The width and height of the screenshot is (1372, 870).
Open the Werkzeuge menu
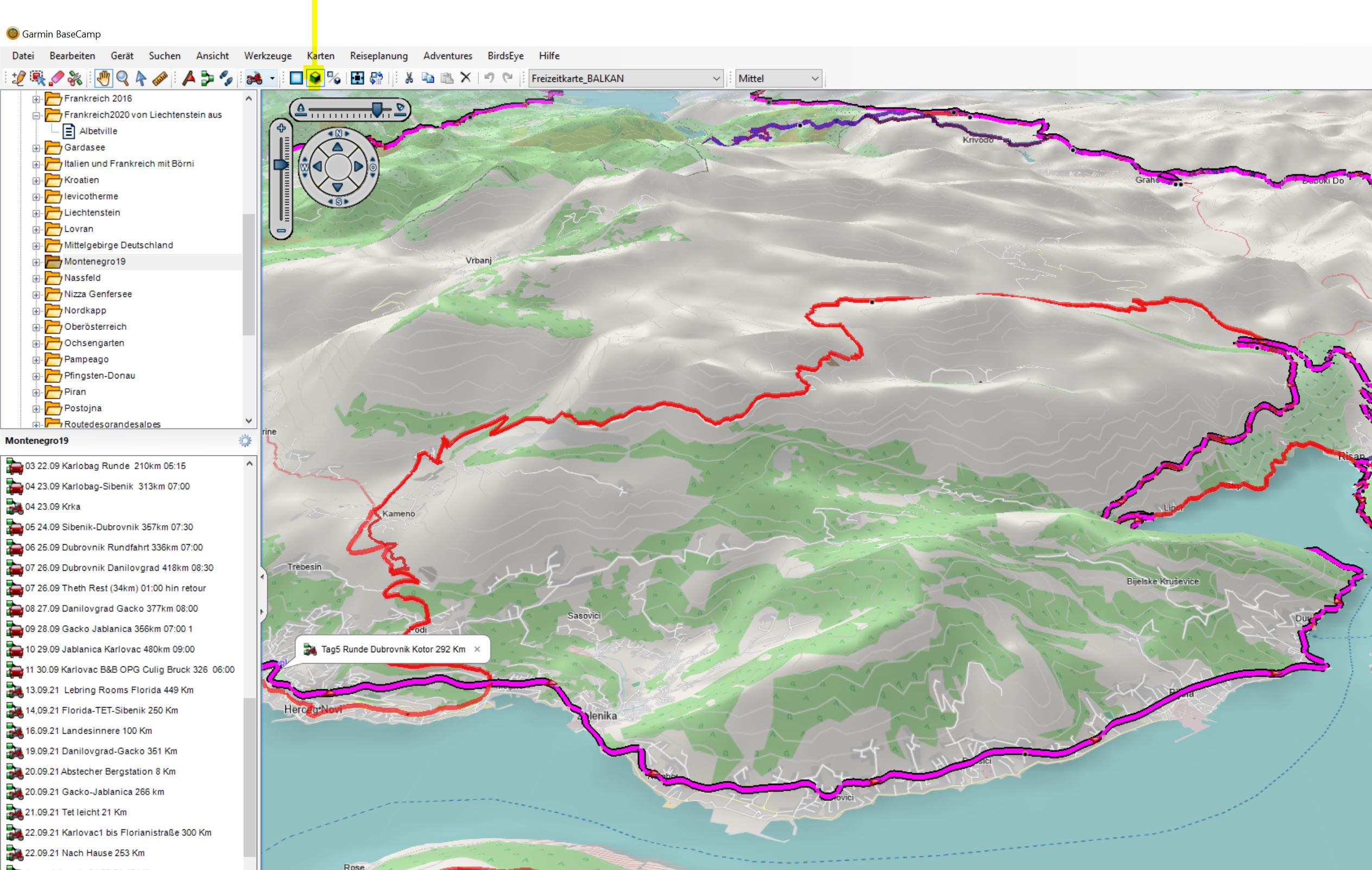point(267,56)
